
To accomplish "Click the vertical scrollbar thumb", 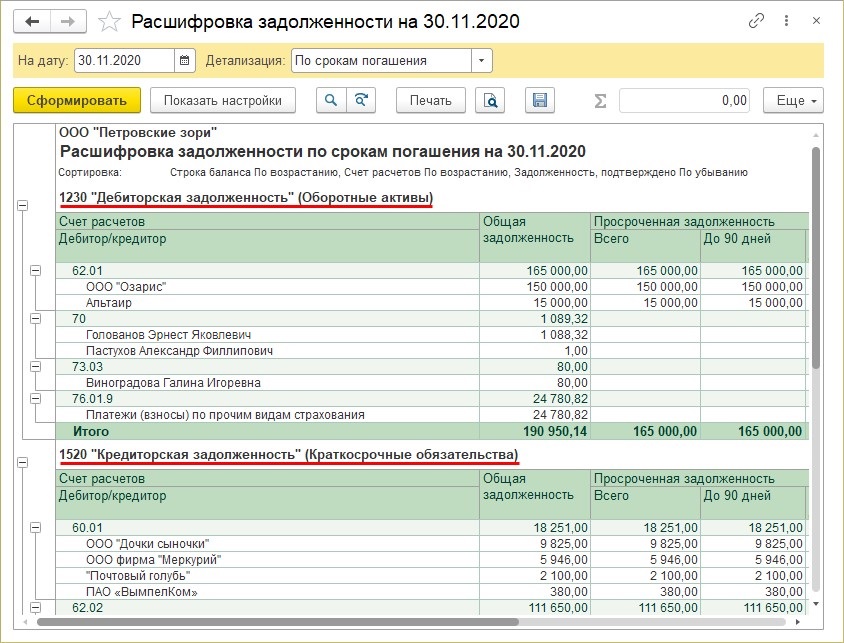I will (x=816, y=258).
